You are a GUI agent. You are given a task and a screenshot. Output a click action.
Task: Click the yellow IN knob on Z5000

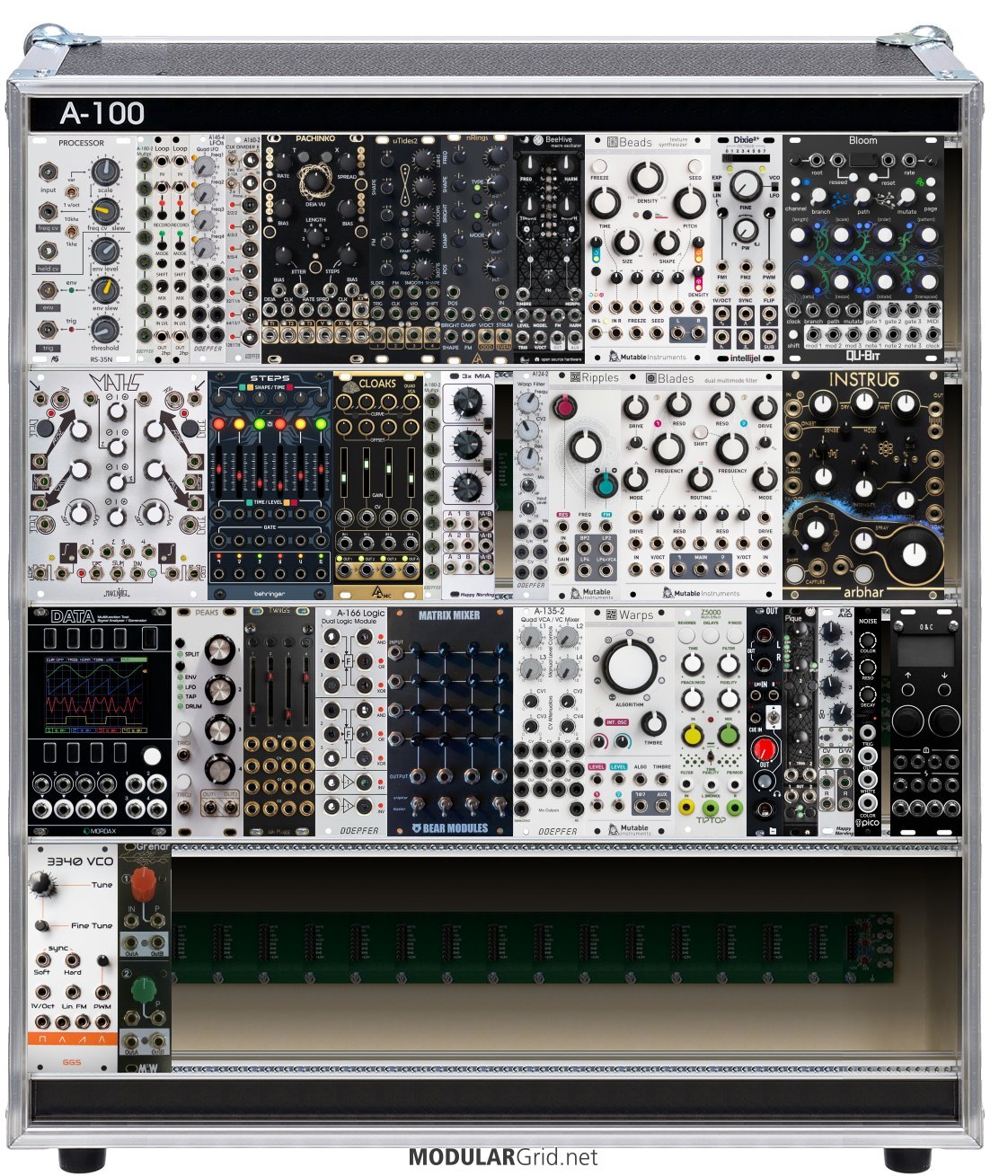tap(692, 737)
